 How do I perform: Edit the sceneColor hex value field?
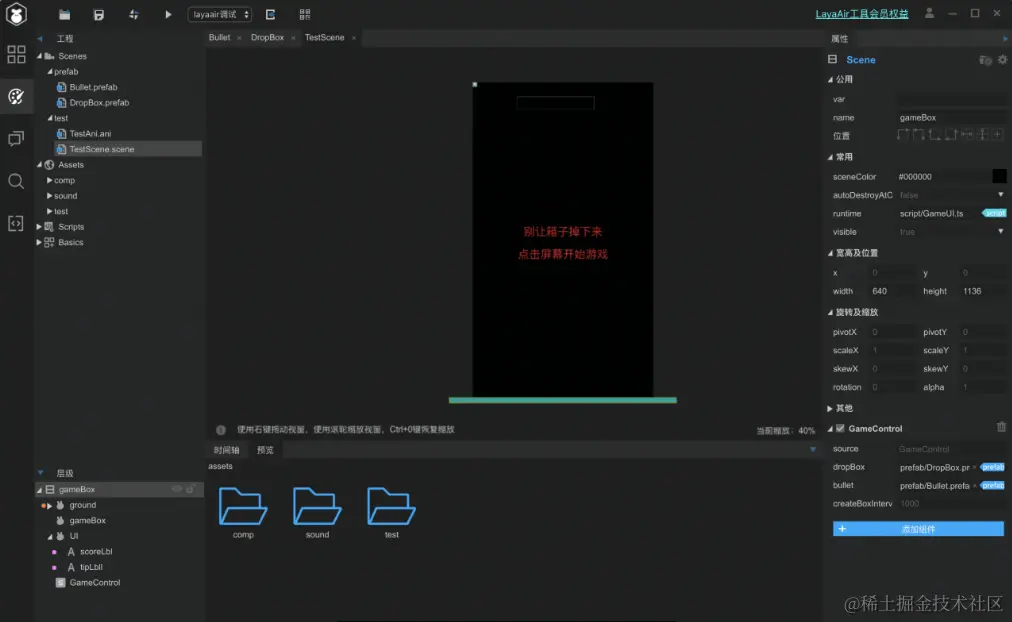[943, 176]
